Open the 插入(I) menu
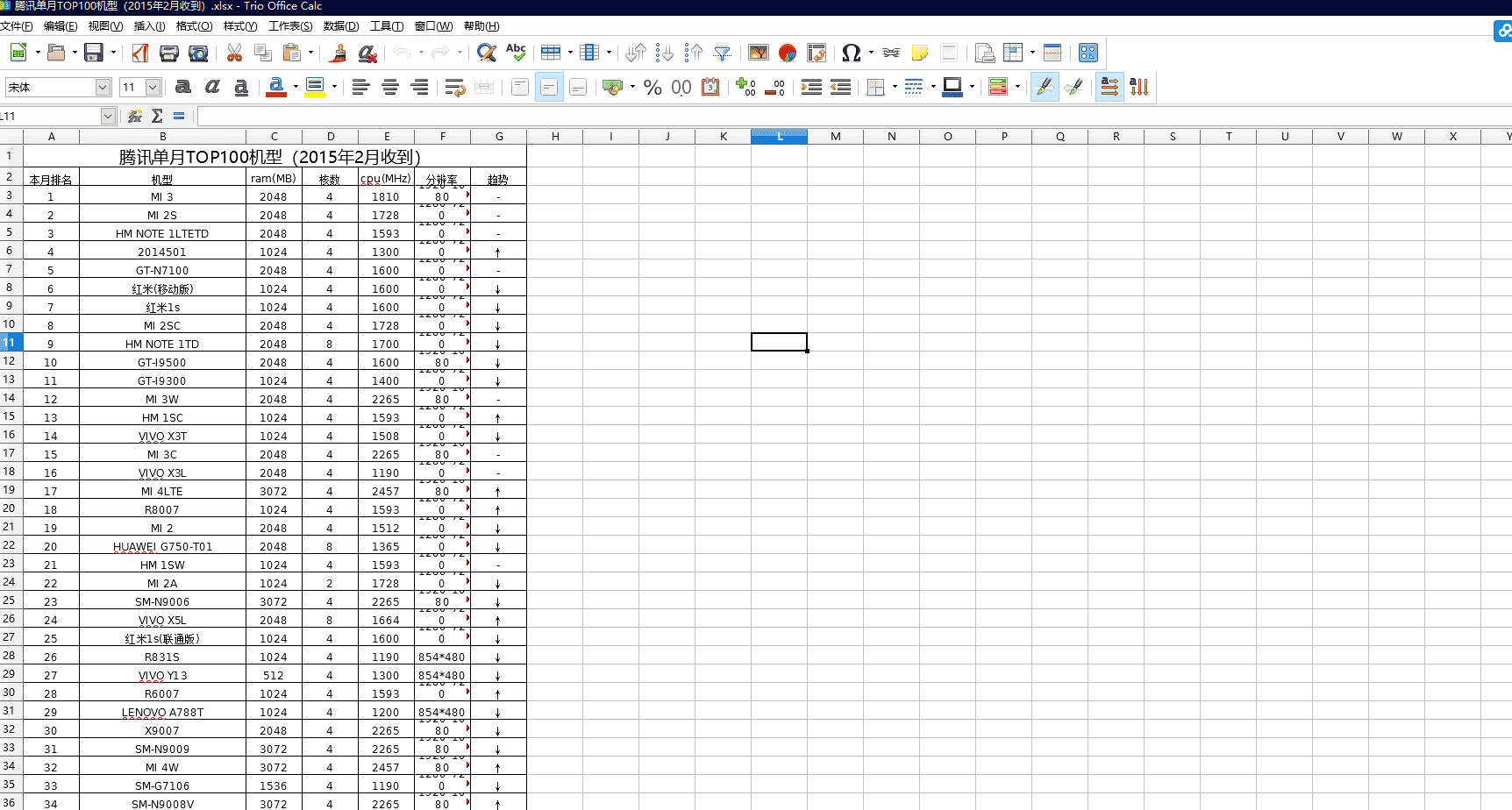The width and height of the screenshot is (1512, 810). [149, 26]
